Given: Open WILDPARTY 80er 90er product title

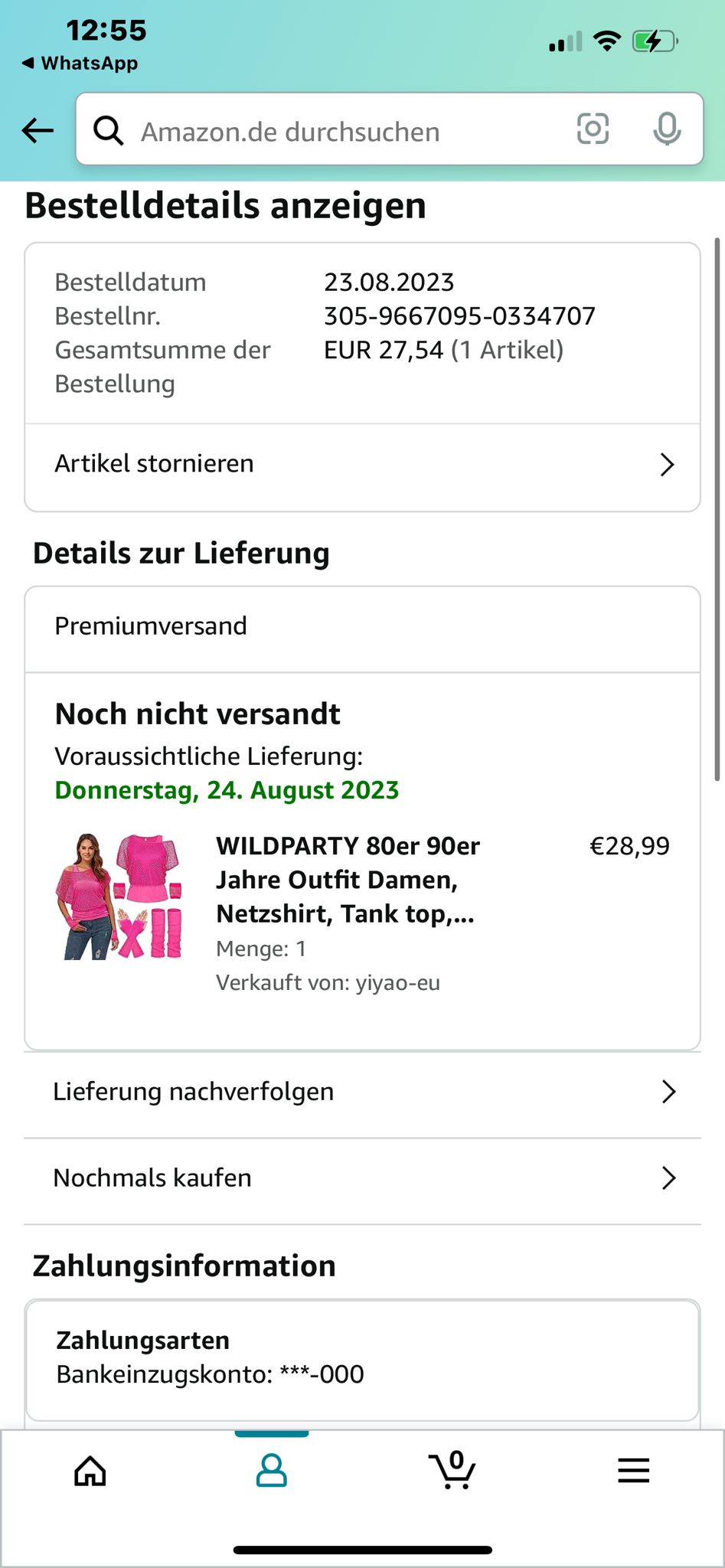Looking at the screenshot, I should tap(348, 880).
